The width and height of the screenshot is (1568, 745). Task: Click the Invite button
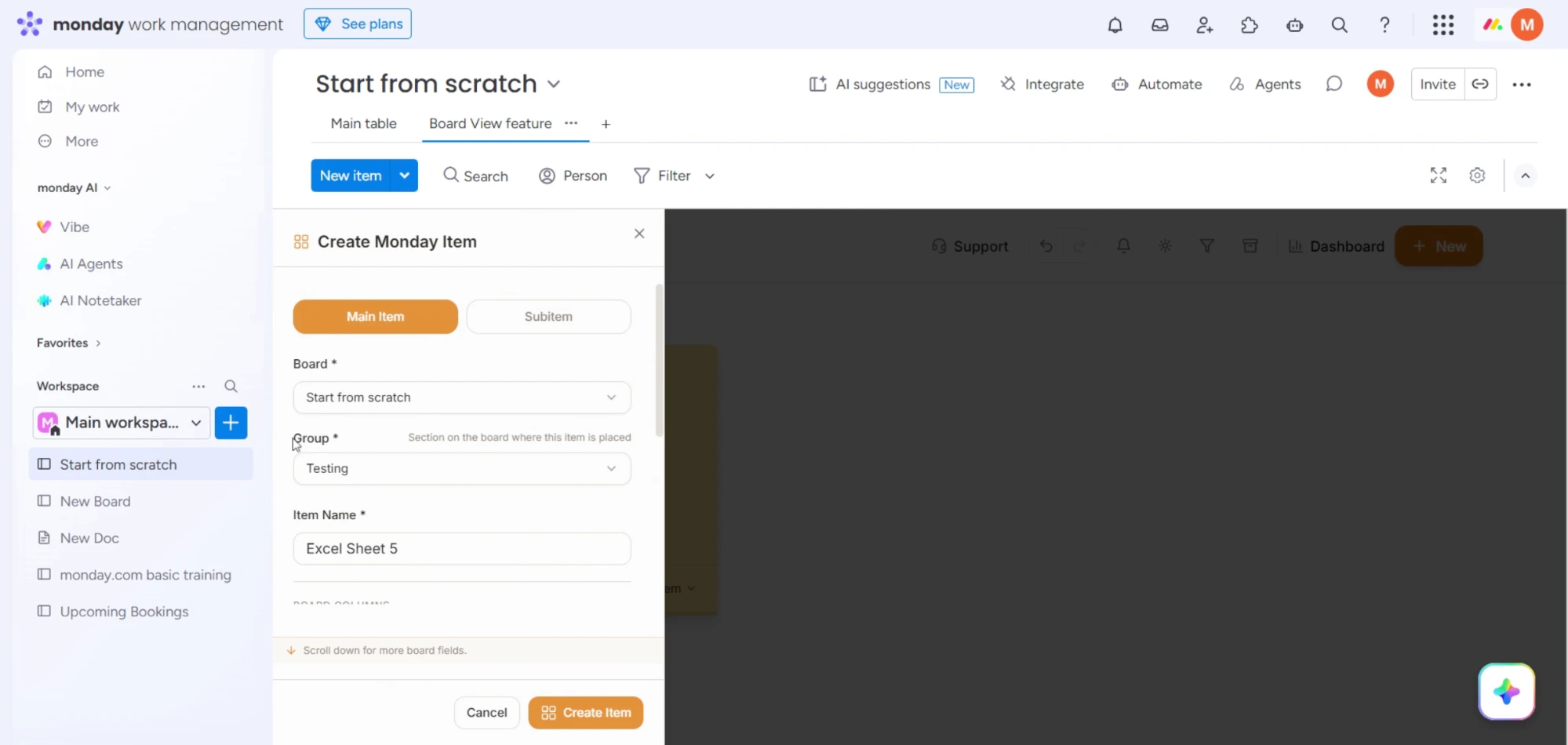(x=1437, y=84)
